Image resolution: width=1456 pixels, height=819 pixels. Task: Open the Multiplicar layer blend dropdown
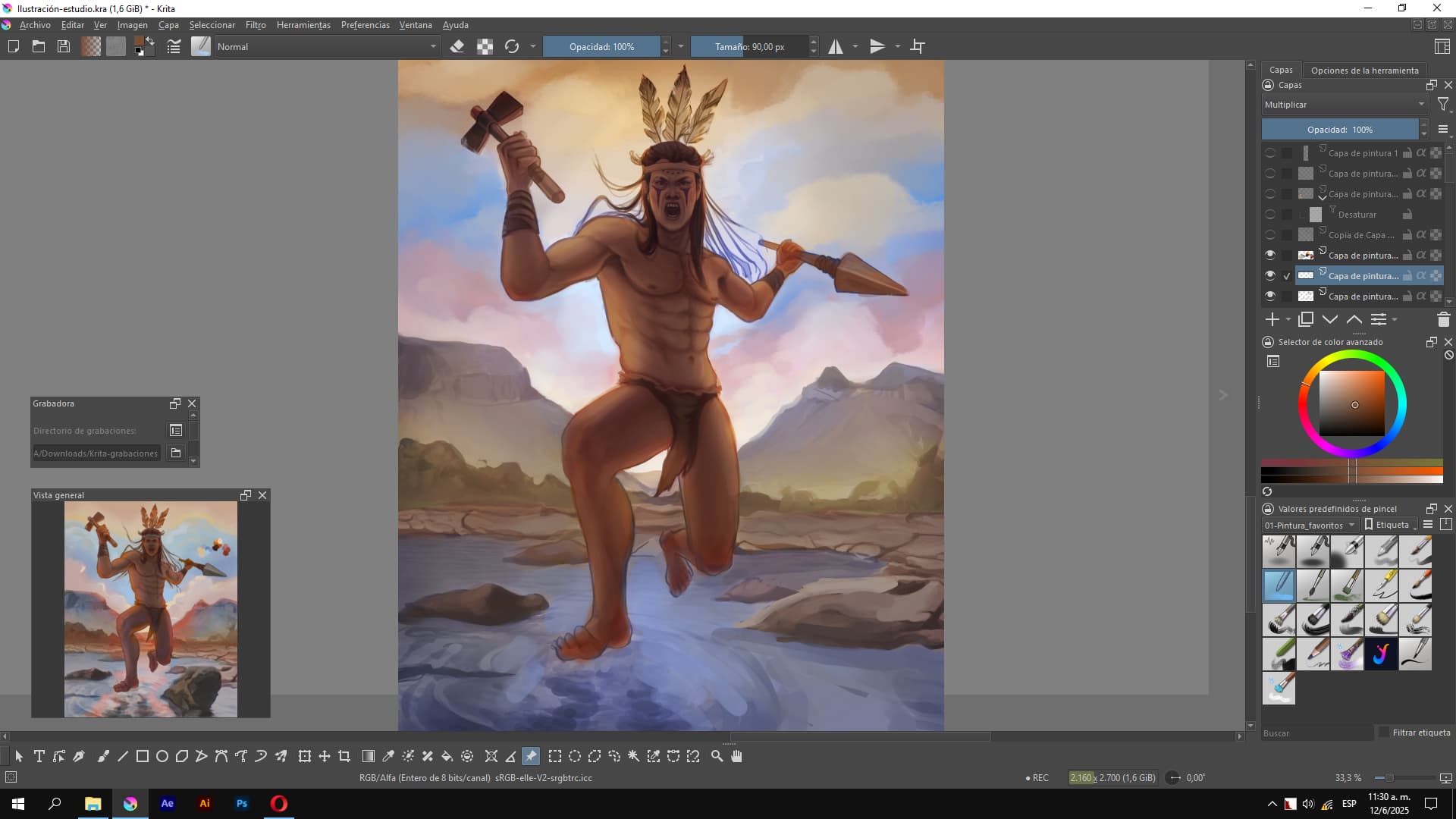(x=1344, y=105)
